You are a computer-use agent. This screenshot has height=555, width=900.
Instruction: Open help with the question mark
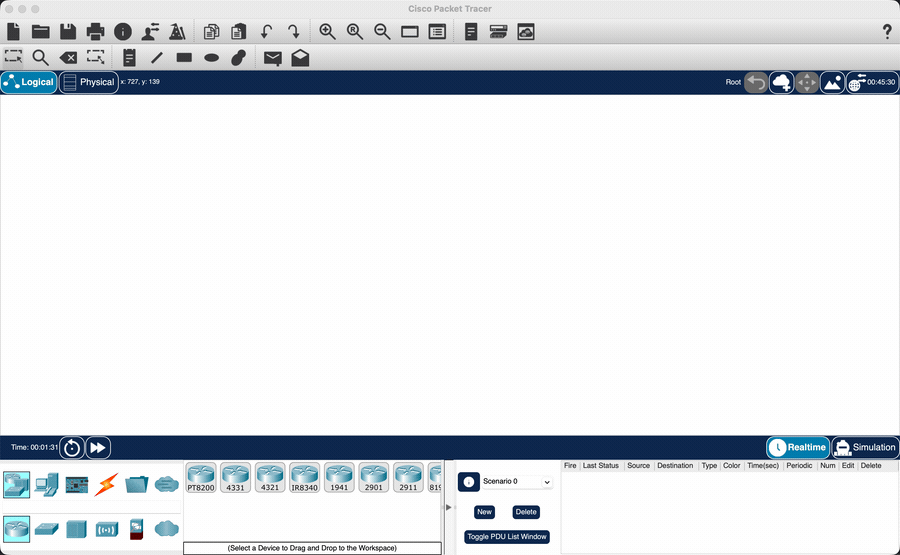[x=887, y=32]
